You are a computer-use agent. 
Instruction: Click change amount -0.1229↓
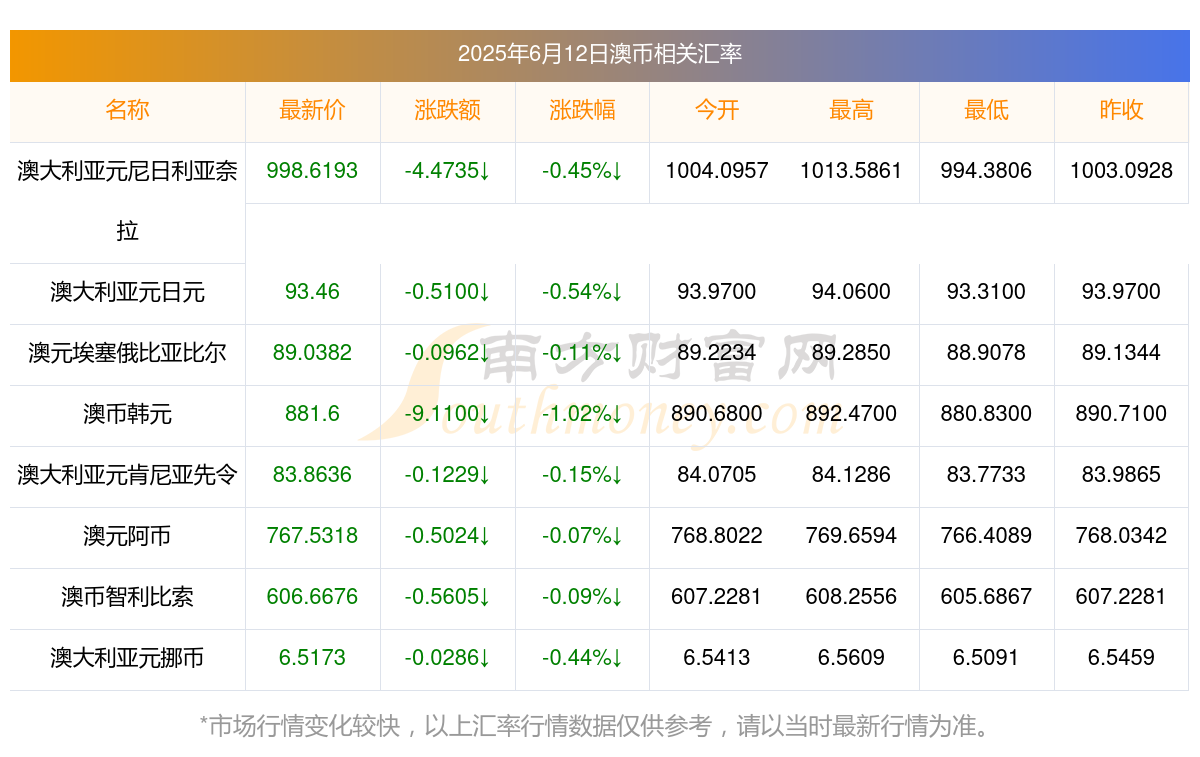[447, 475]
